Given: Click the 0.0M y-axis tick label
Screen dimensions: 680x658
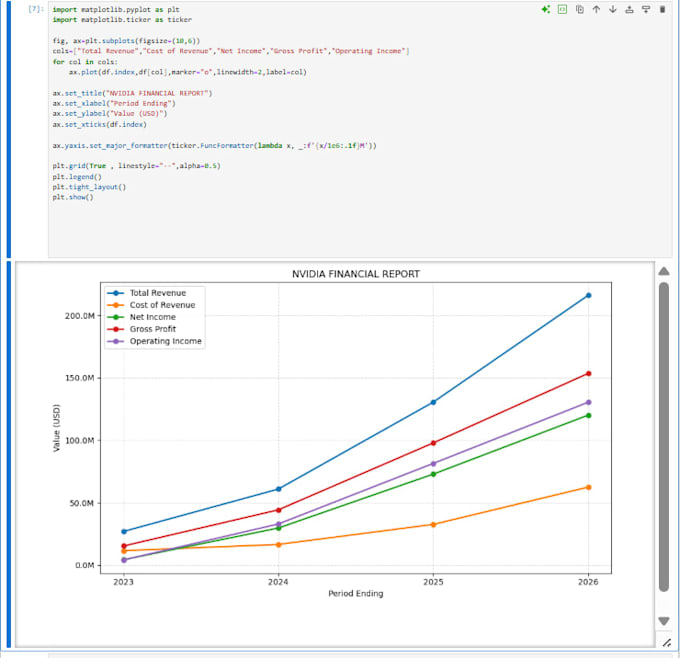Looking at the screenshot, I should 85,565.
